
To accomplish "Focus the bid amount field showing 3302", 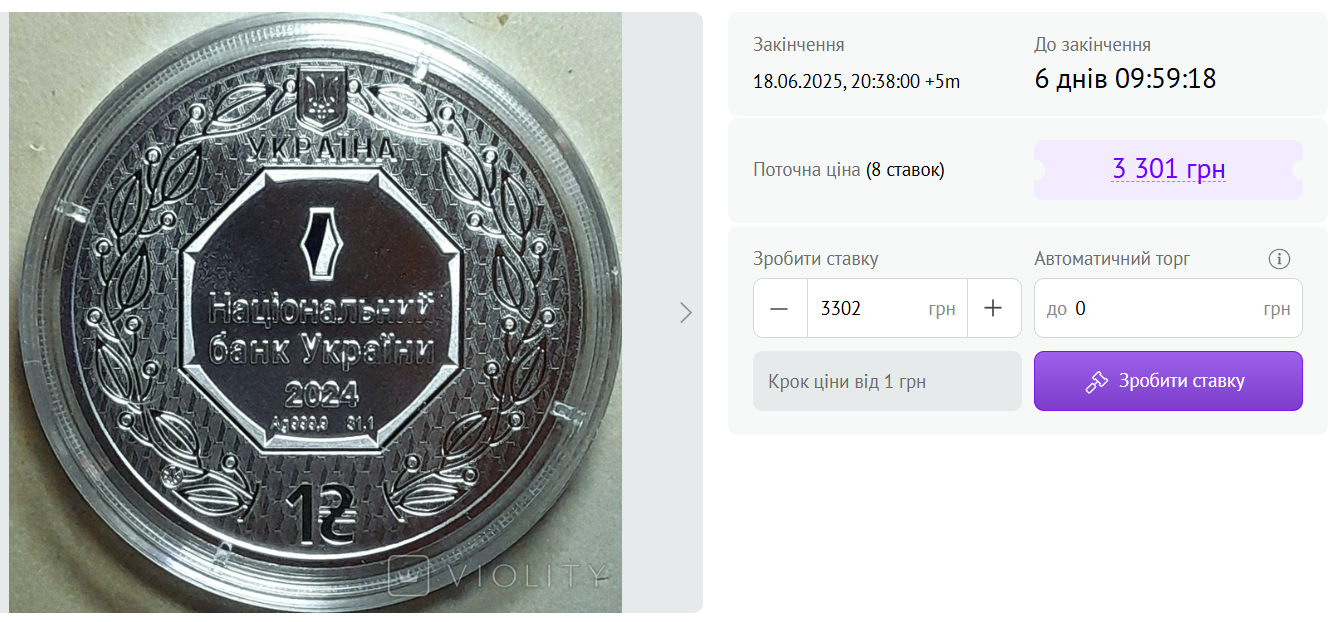I will 886,308.
